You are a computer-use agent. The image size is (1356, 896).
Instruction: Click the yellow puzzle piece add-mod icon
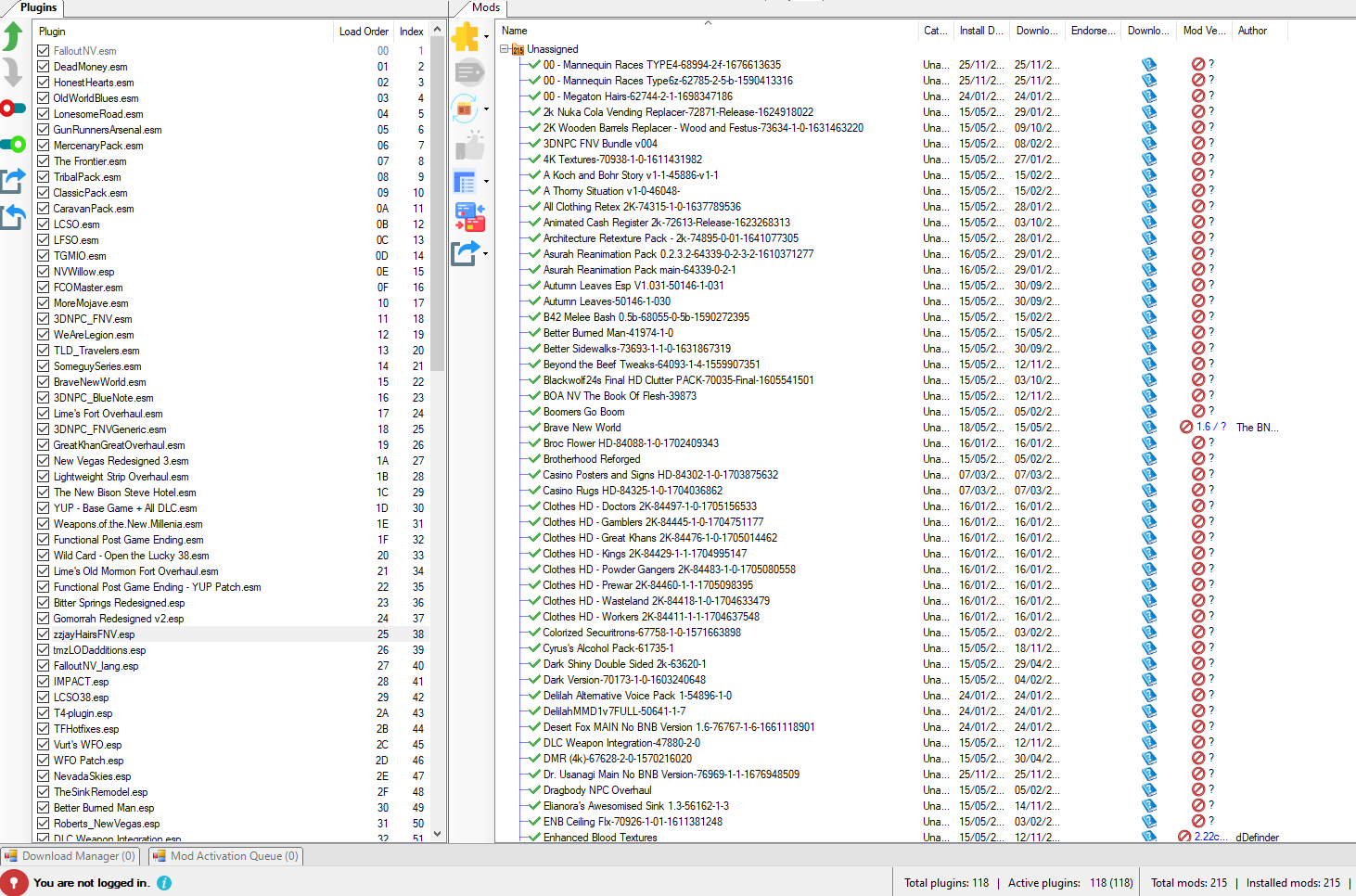tap(466, 37)
